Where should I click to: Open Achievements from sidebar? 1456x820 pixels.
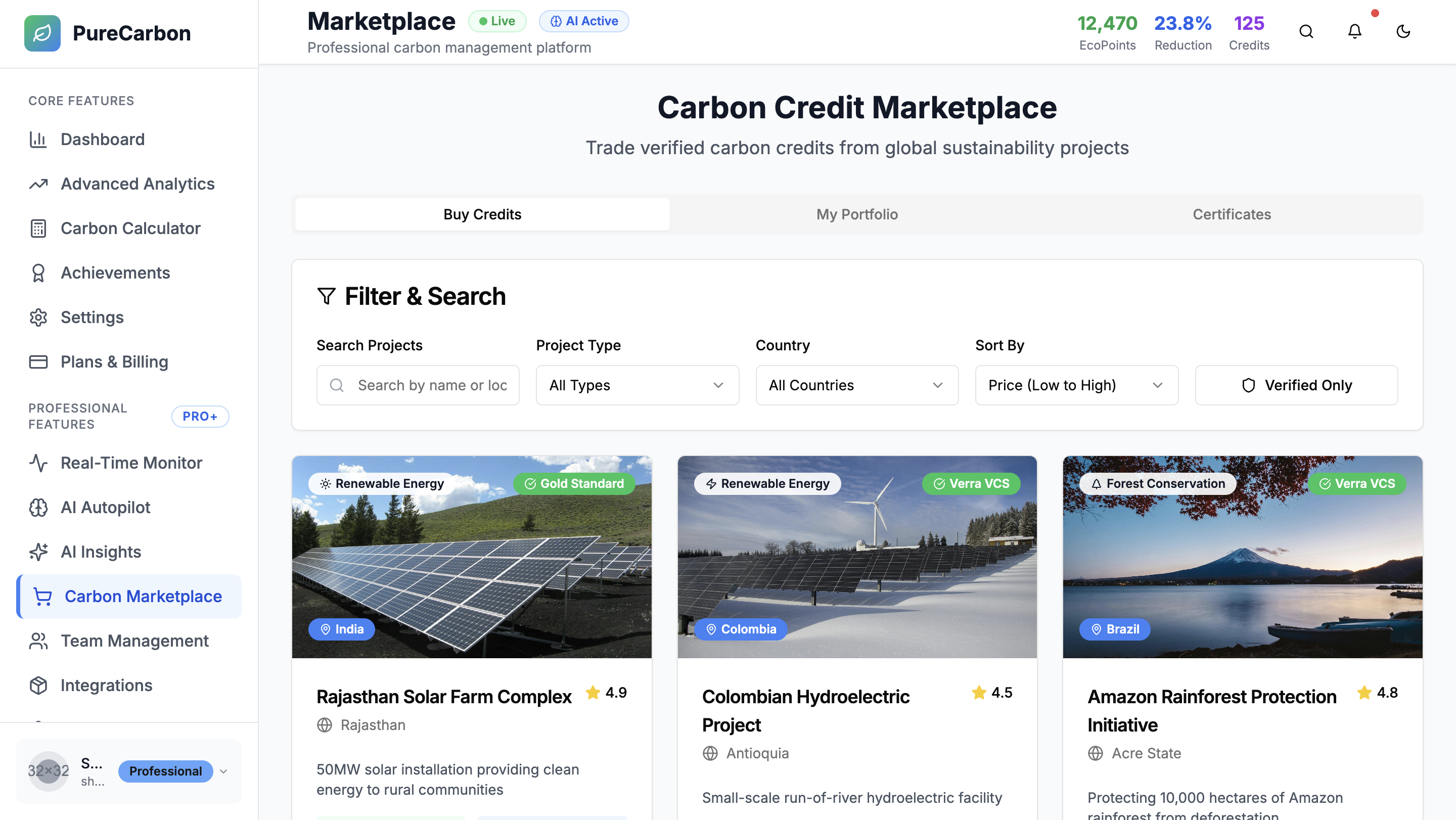(115, 272)
